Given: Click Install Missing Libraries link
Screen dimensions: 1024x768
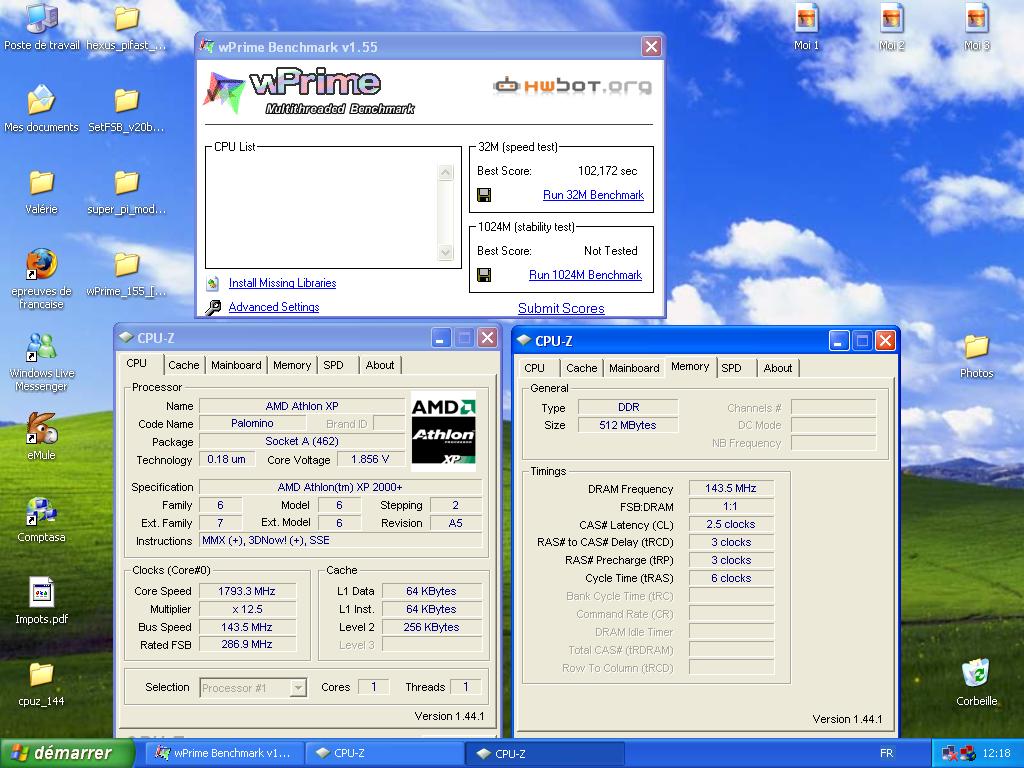Looking at the screenshot, I should pos(282,283).
